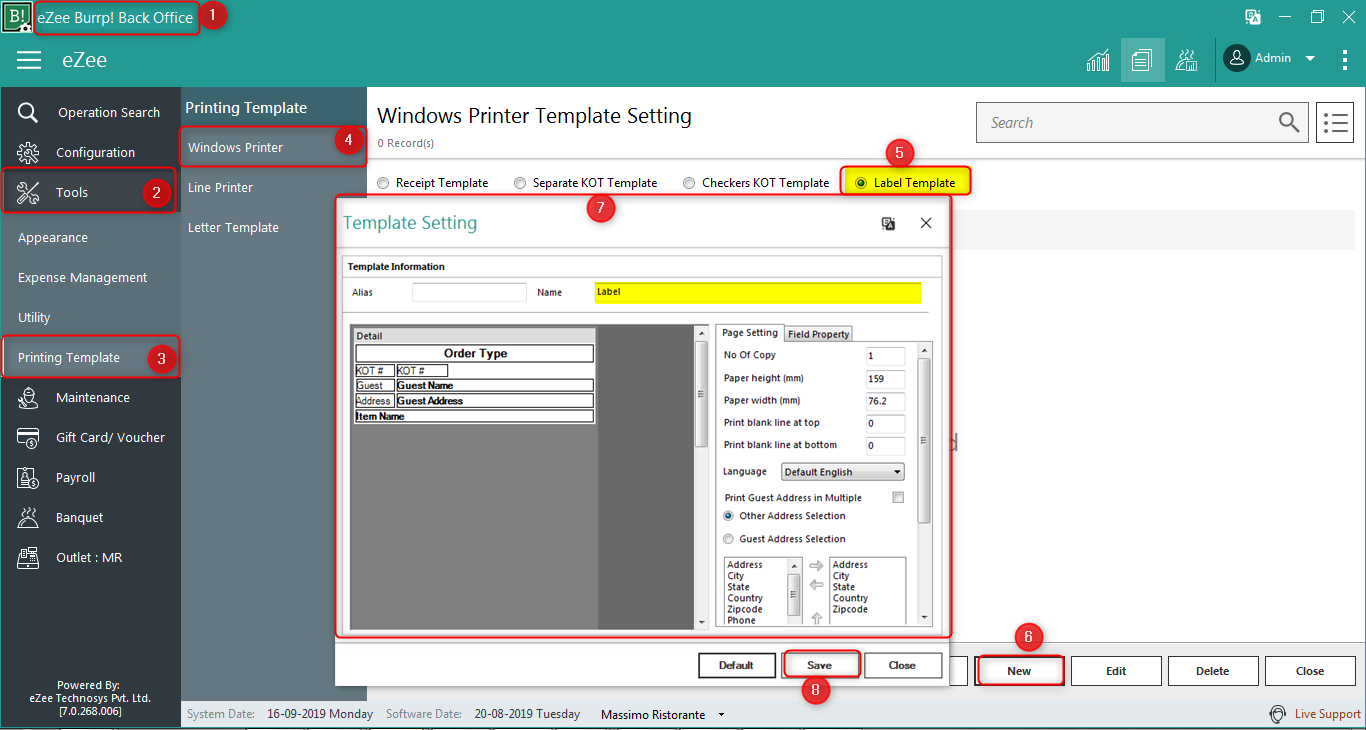1366x730 pixels.
Task: Click the Configuration gear icon
Action: point(28,152)
